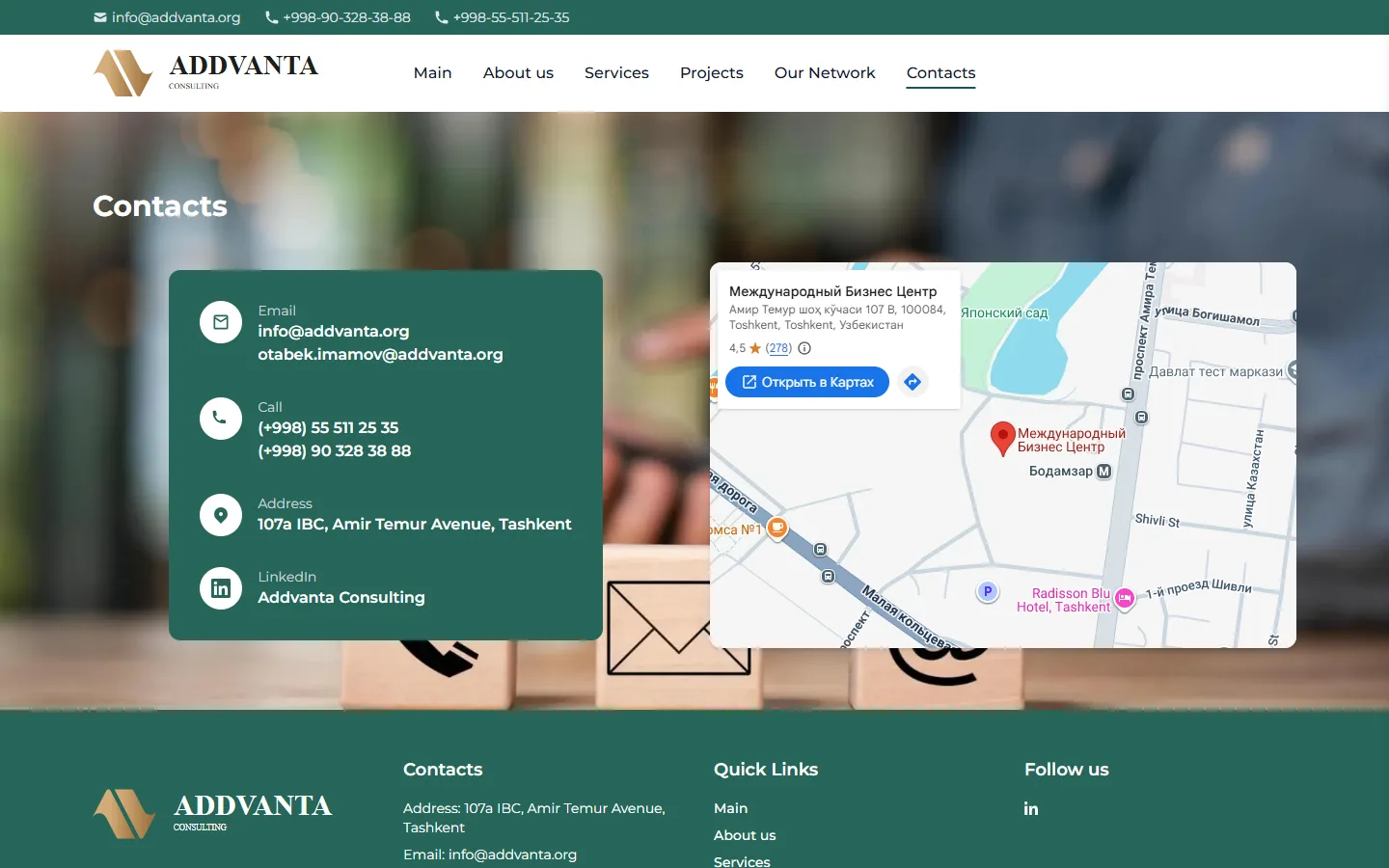This screenshot has height=868, width=1389.
Task: Click the Addvanta logo in footer
Action: click(x=213, y=813)
